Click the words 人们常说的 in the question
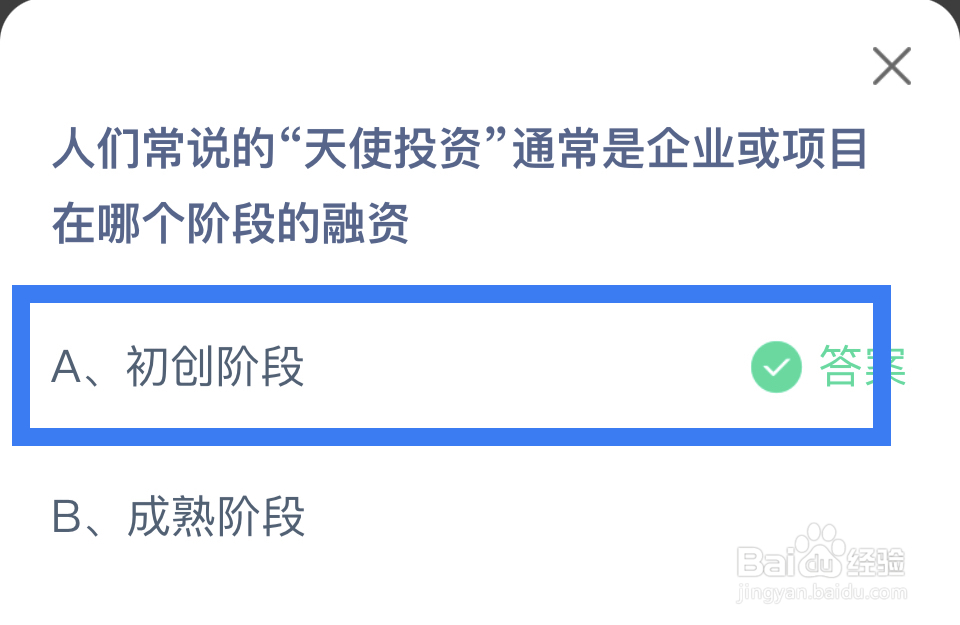 (163, 149)
